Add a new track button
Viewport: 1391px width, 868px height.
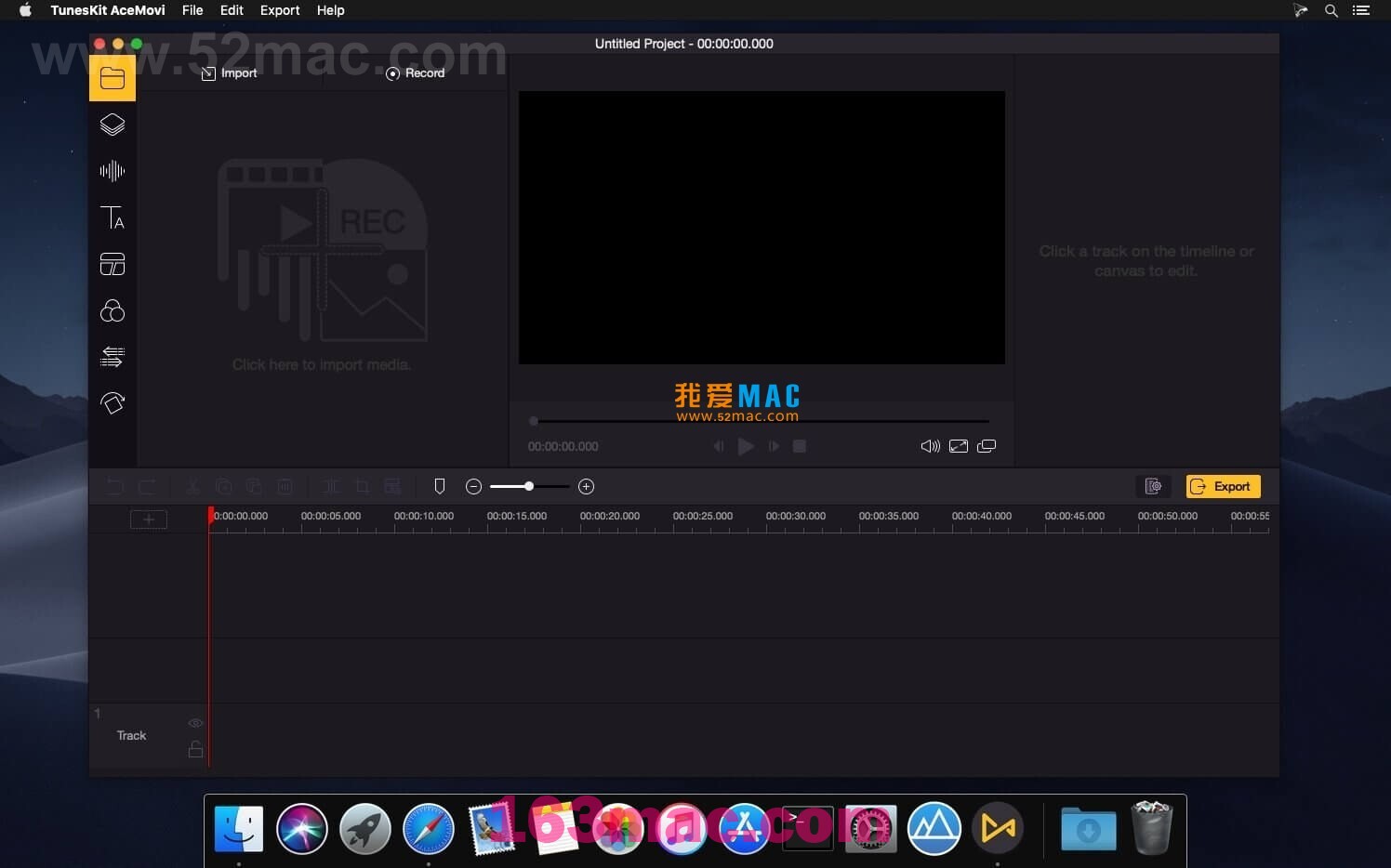pos(149,519)
